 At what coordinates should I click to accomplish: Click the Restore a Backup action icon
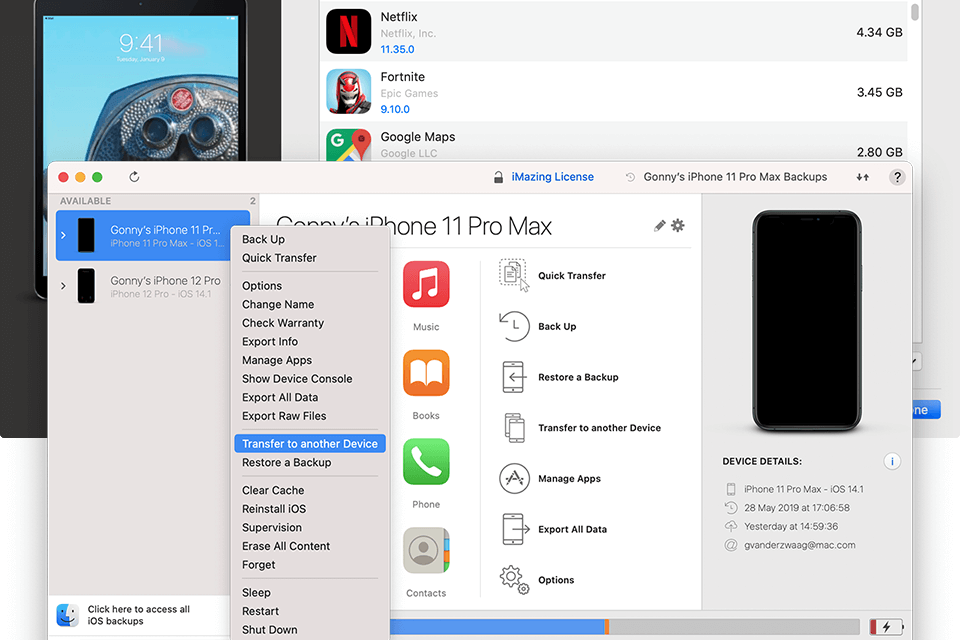point(514,377)
